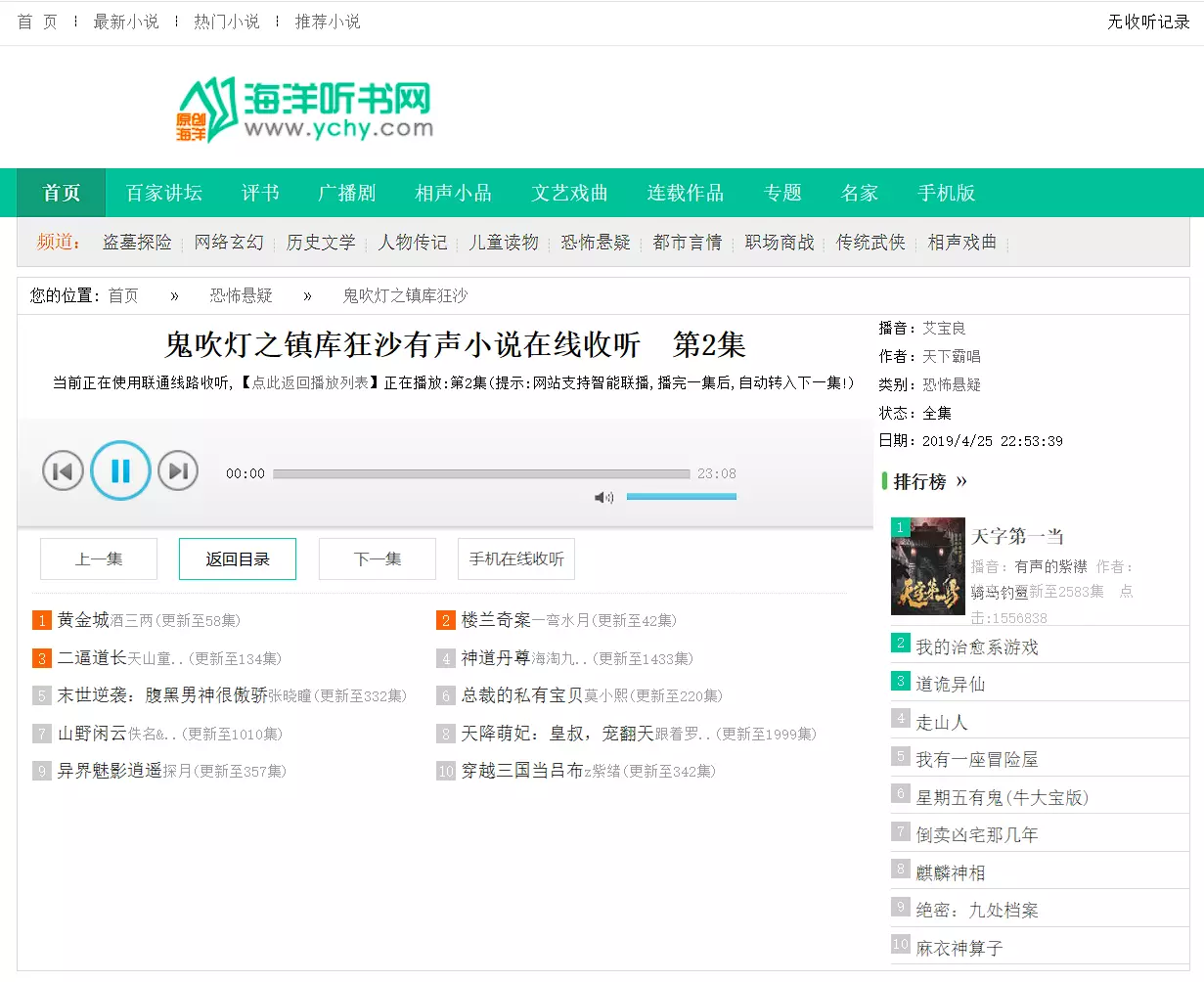This screenshot has width=1204, height=982.
Task: Skip to previous track in player
Action: click(x=63, y=471)
